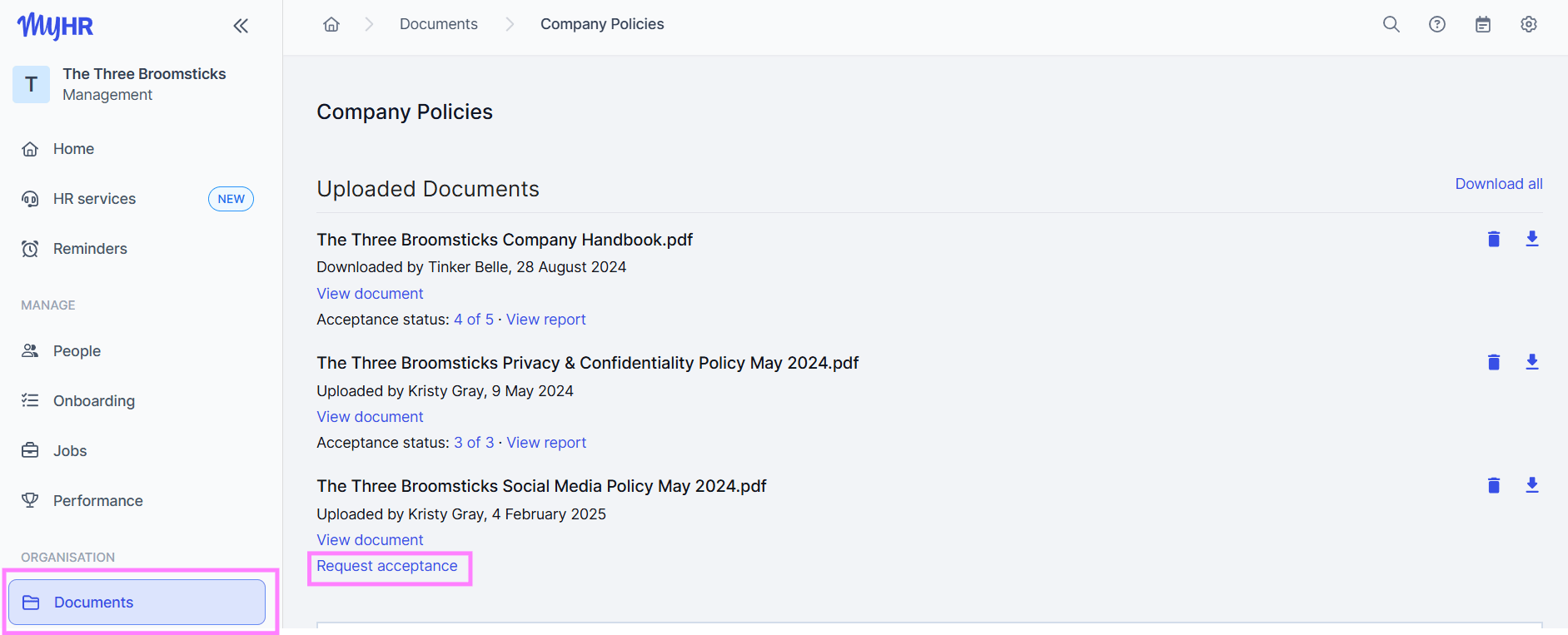Request acceptance for Social Media Policy
1568x635 pixels.
(x=387, y=566)
